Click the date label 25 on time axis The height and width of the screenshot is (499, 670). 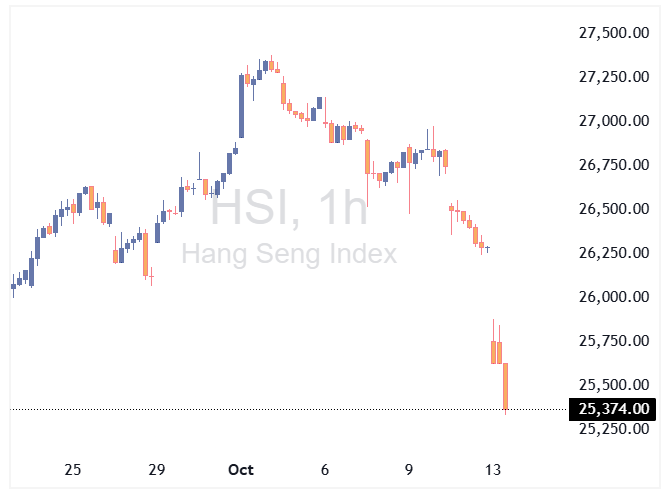(x=72, y=470)
